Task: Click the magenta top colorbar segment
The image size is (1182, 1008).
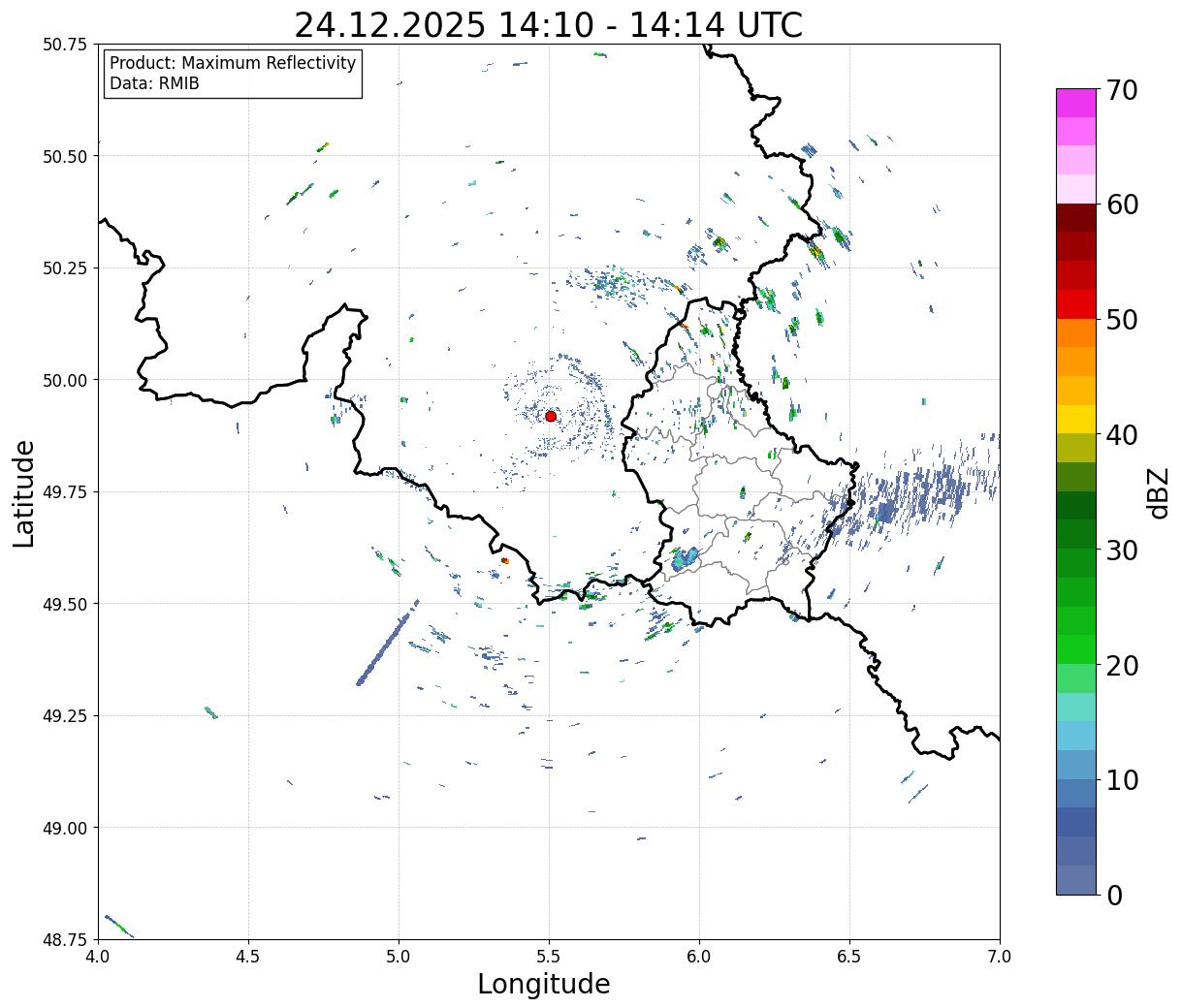Action: [x=1076, y=103]
